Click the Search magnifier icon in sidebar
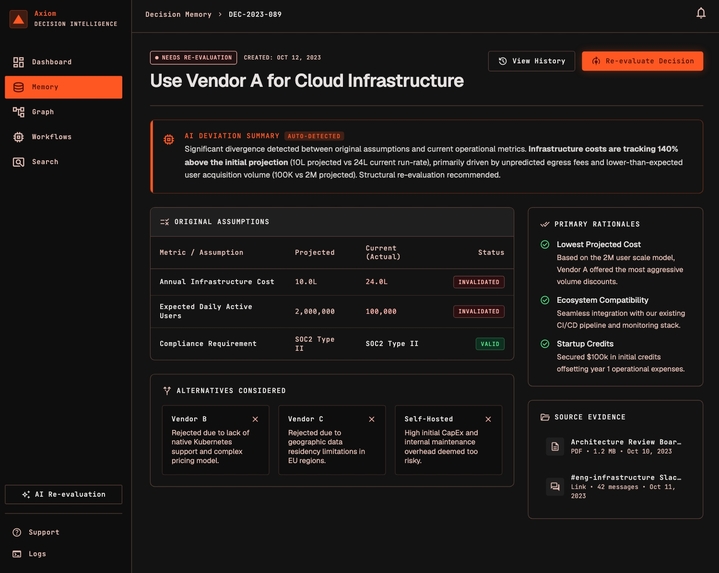Viewport: 719px width, 573px height. tap(18, 162)
